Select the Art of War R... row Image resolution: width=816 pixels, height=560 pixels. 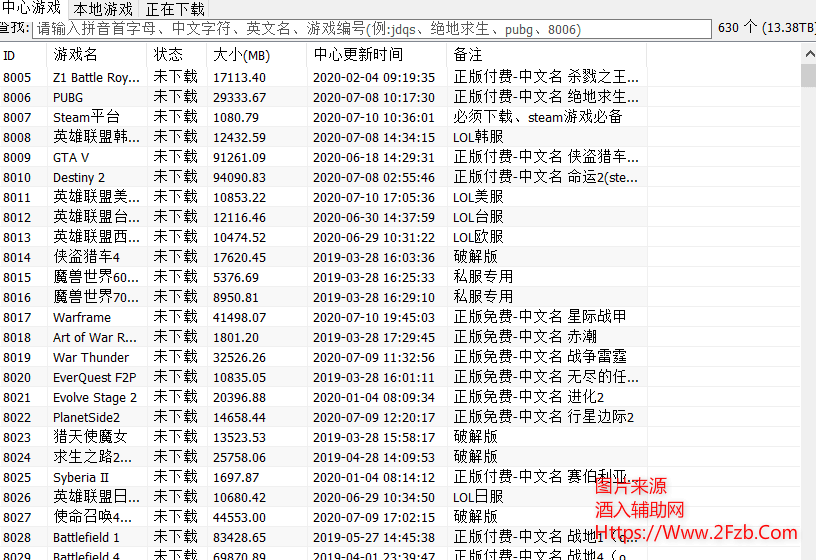[323, 337]
